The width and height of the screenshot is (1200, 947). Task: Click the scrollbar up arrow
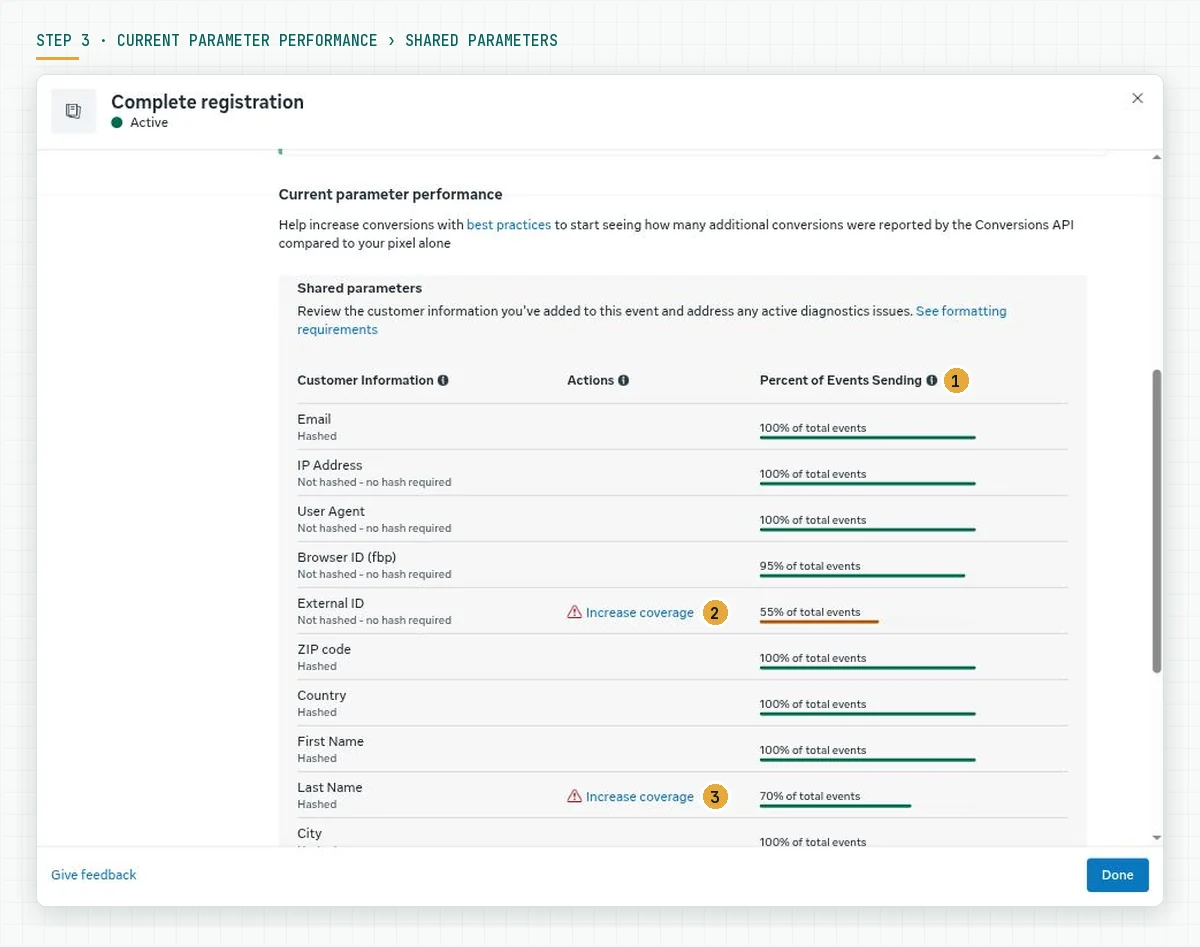click(1157, 157)
